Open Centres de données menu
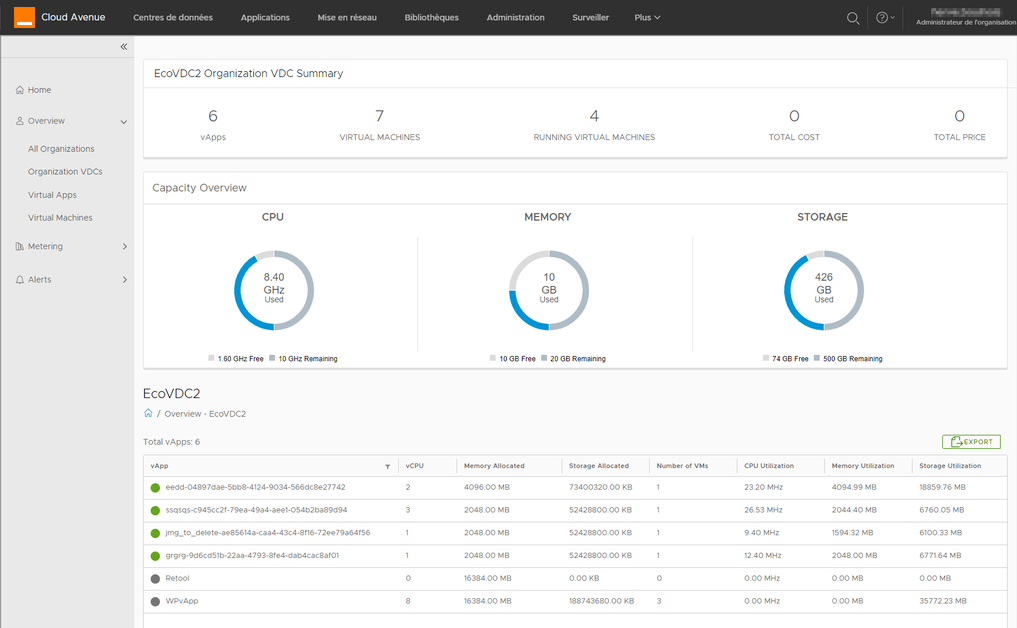 (x=173, y=18)
